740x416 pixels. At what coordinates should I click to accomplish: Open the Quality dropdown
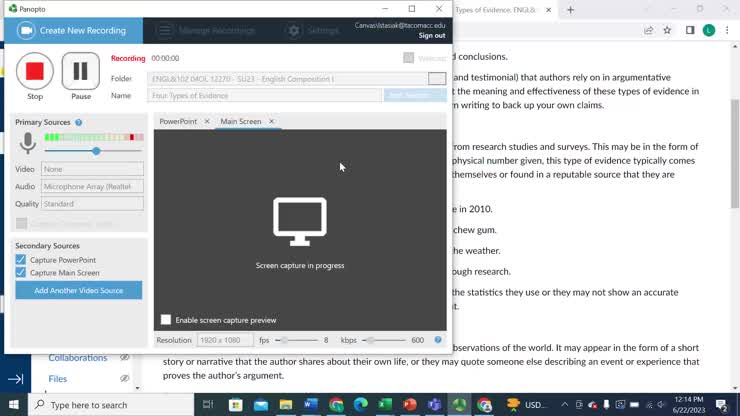(x=92, y=204)
